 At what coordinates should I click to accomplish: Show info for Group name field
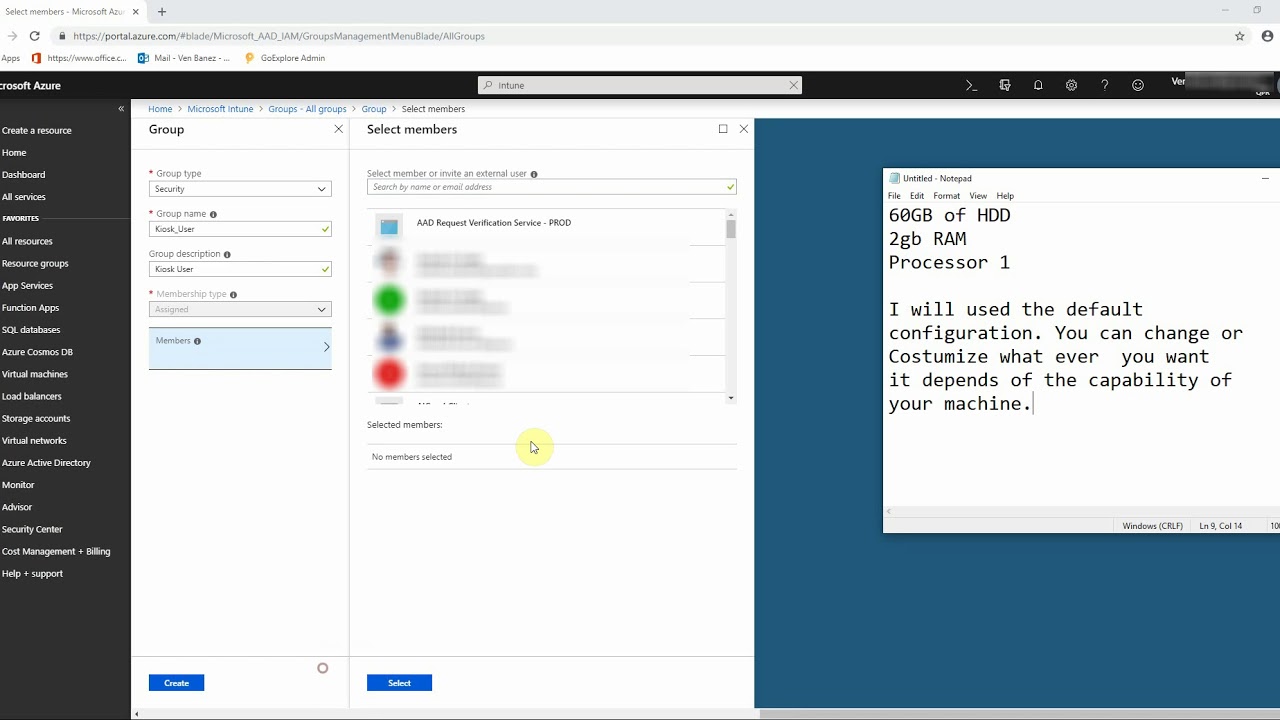(213, 214)
